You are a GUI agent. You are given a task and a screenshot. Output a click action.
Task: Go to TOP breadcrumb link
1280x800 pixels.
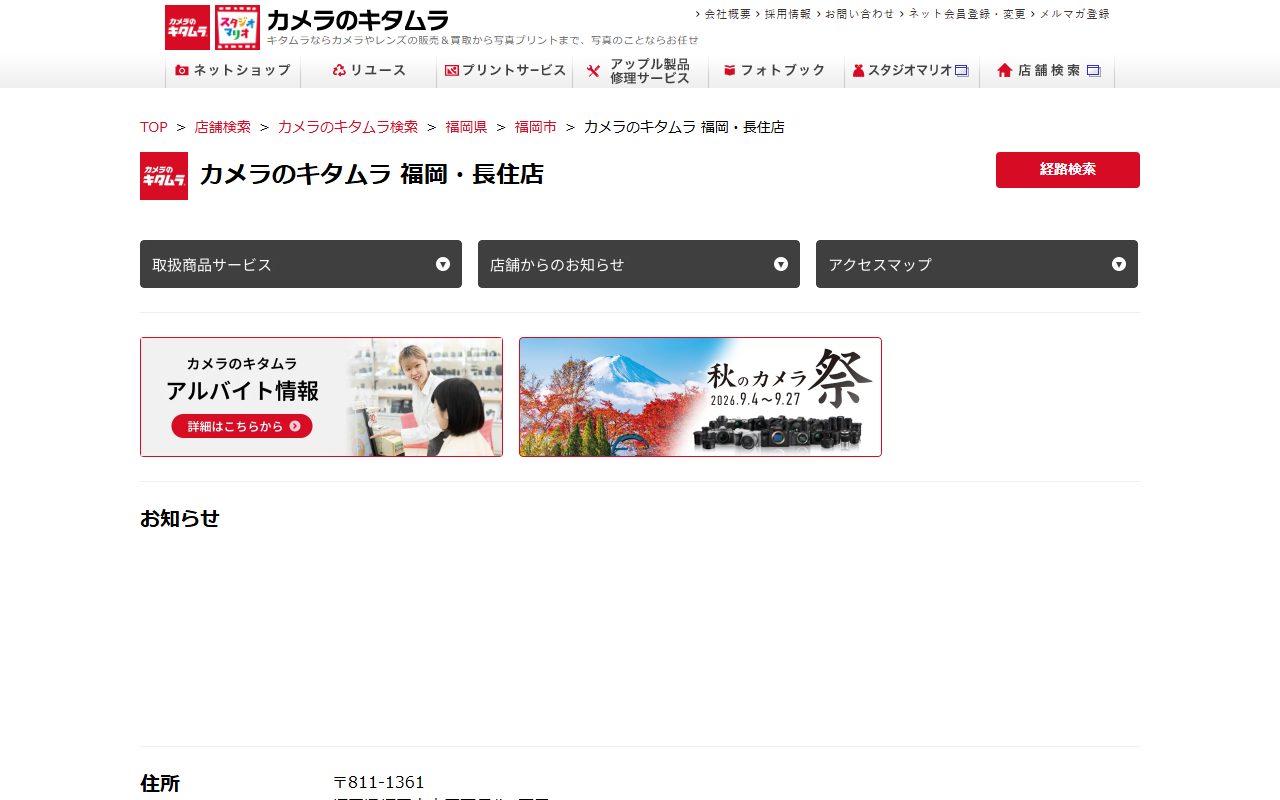[154, 127]
